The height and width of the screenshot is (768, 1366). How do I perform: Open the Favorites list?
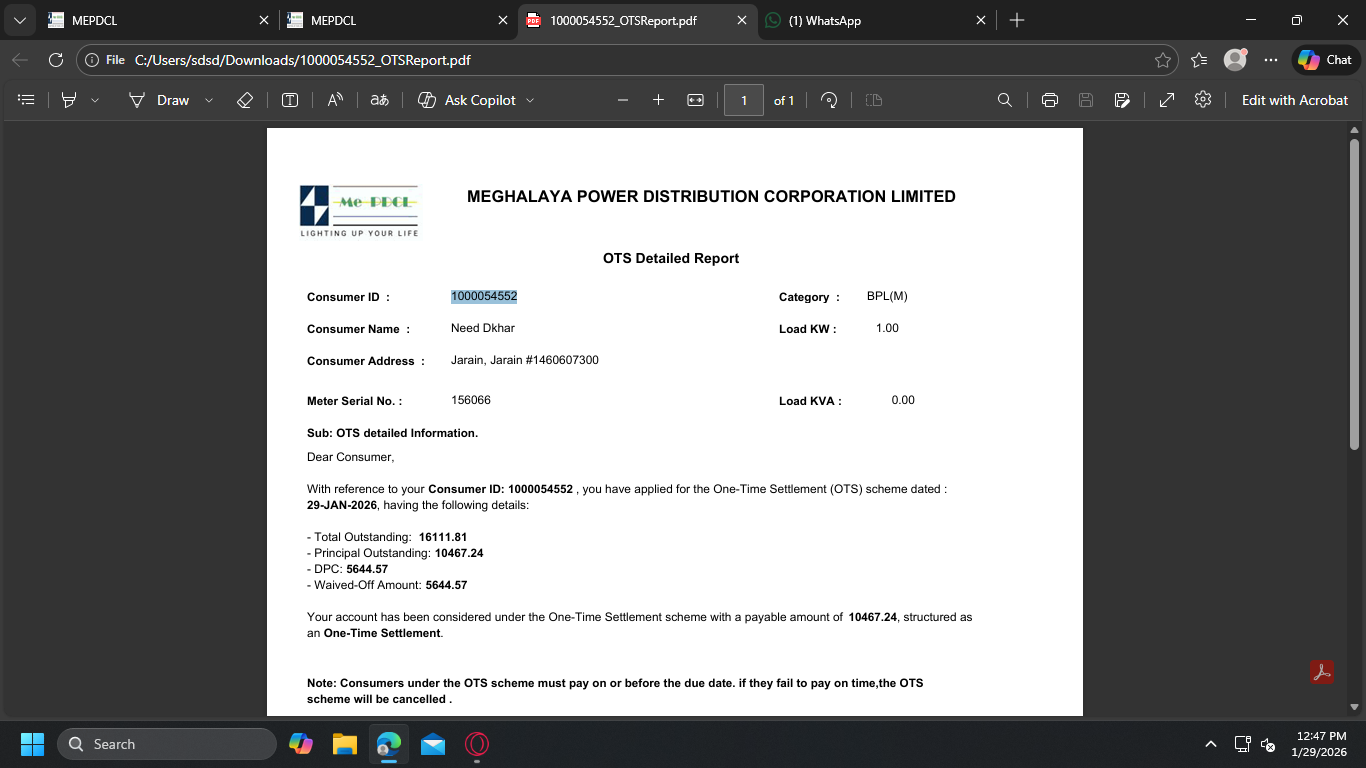coord(1199,60)
